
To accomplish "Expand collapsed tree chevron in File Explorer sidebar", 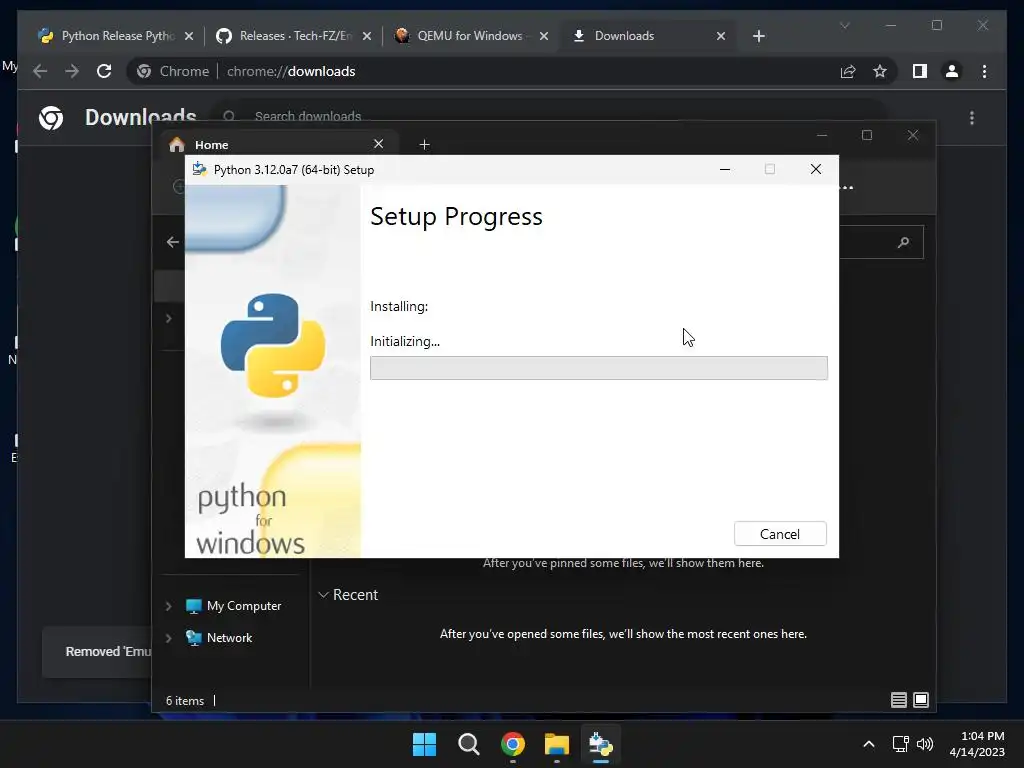I will pos(168,318).
